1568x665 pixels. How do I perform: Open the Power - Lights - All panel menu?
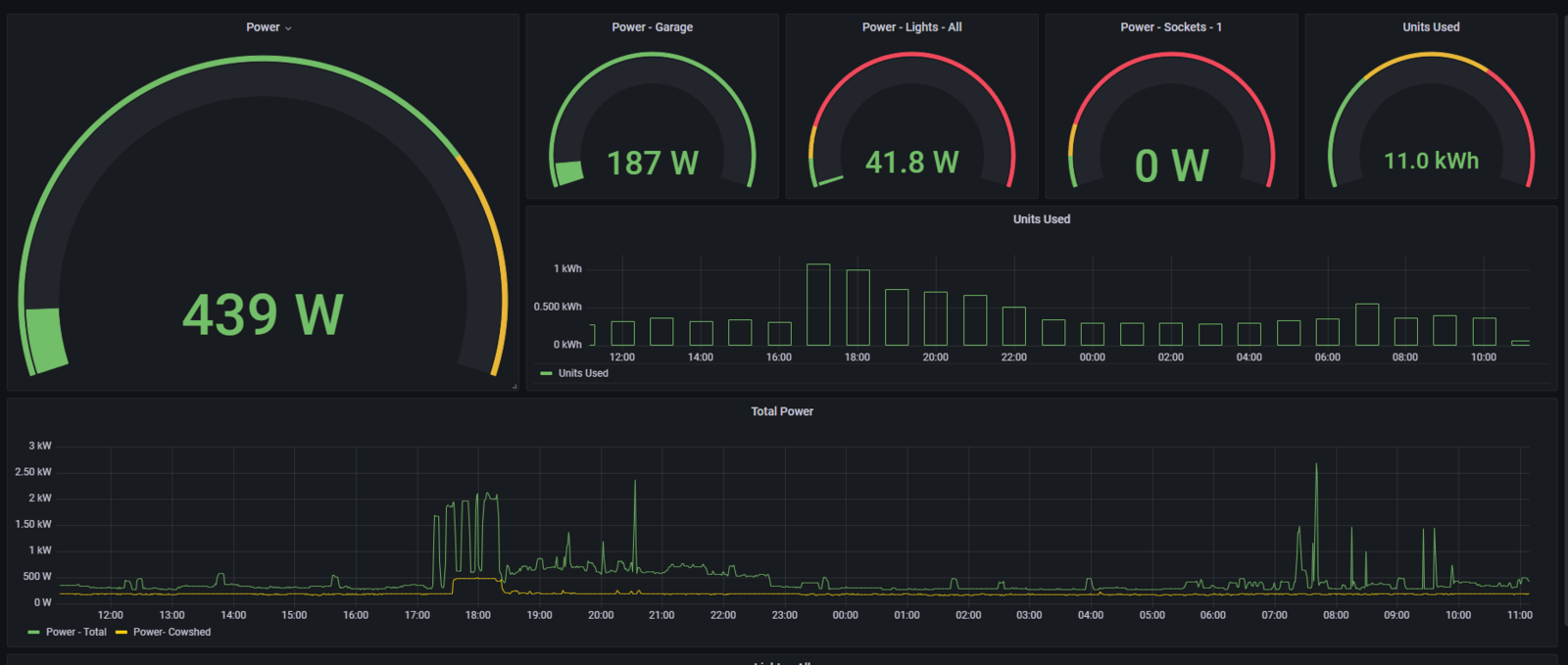(911, 27)
